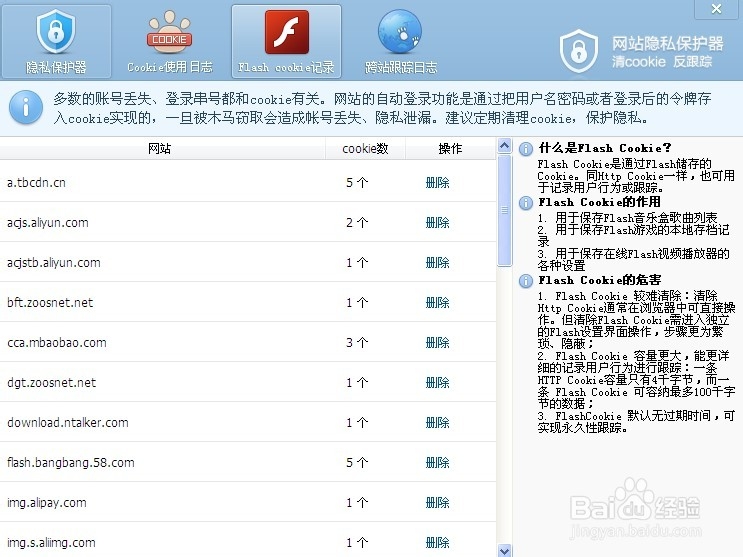Screen dimensions: 743x557
Task: Delete cookies for acjs.aliyun.com
Action: (437, 222)
